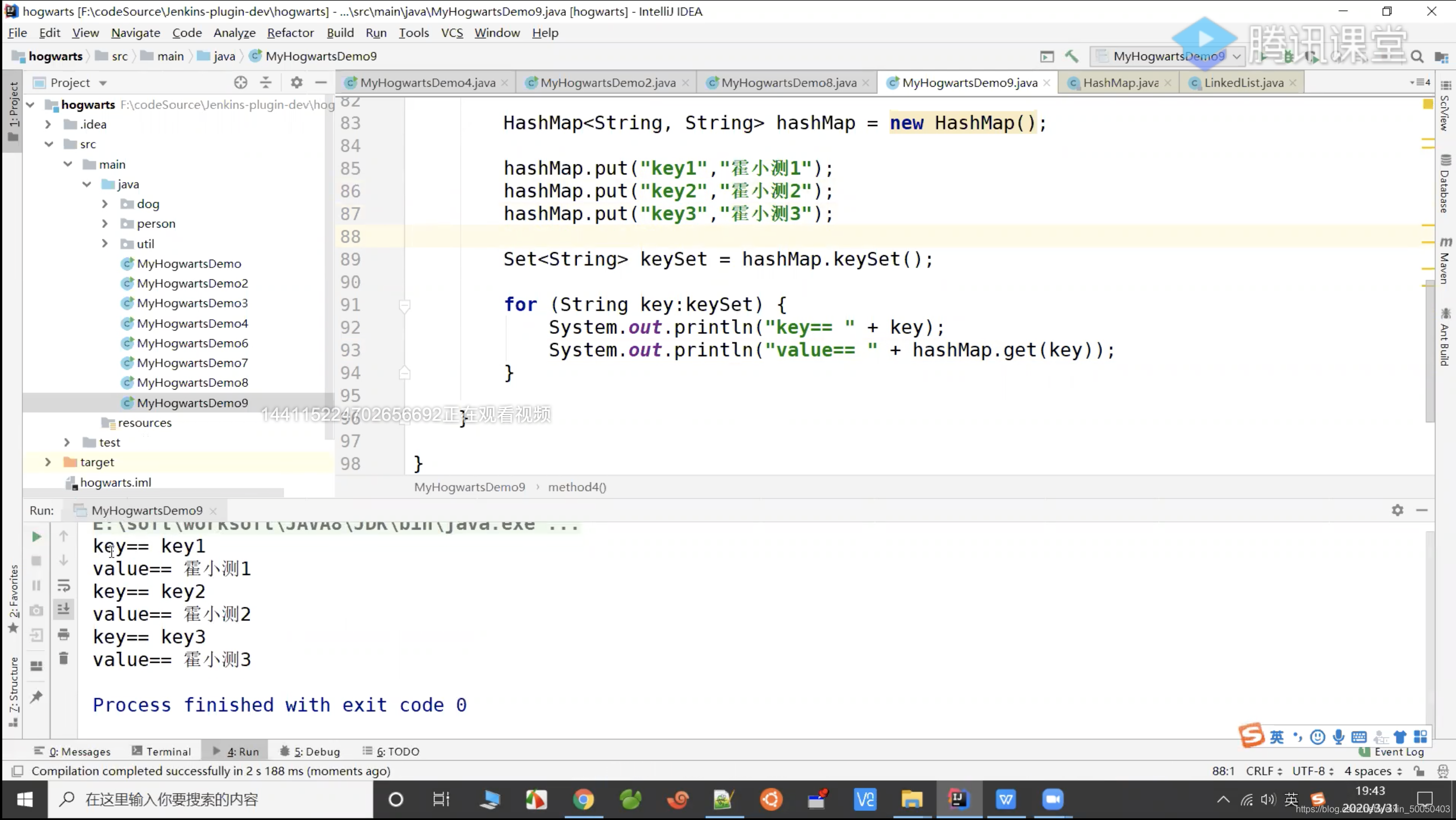Open Project panel settings gear
1456x820 pixels.
(296, 82)
